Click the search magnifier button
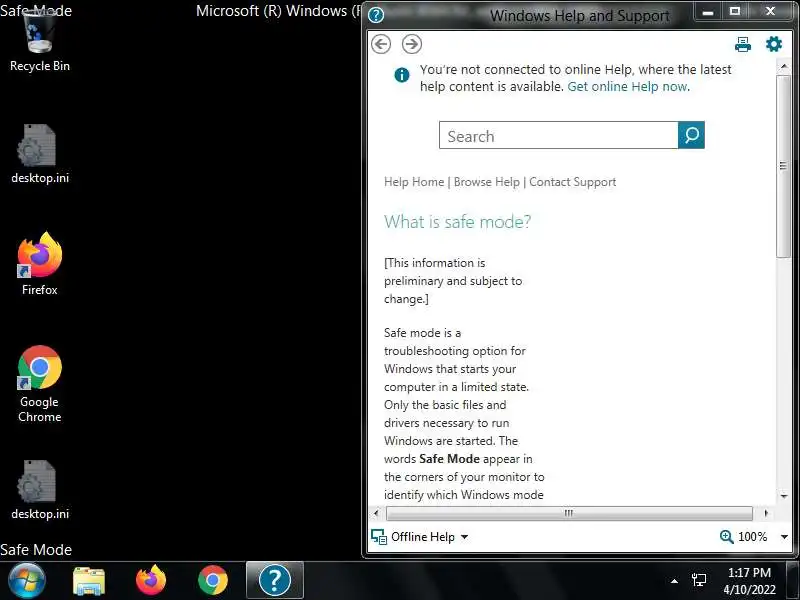 point(691,135)
